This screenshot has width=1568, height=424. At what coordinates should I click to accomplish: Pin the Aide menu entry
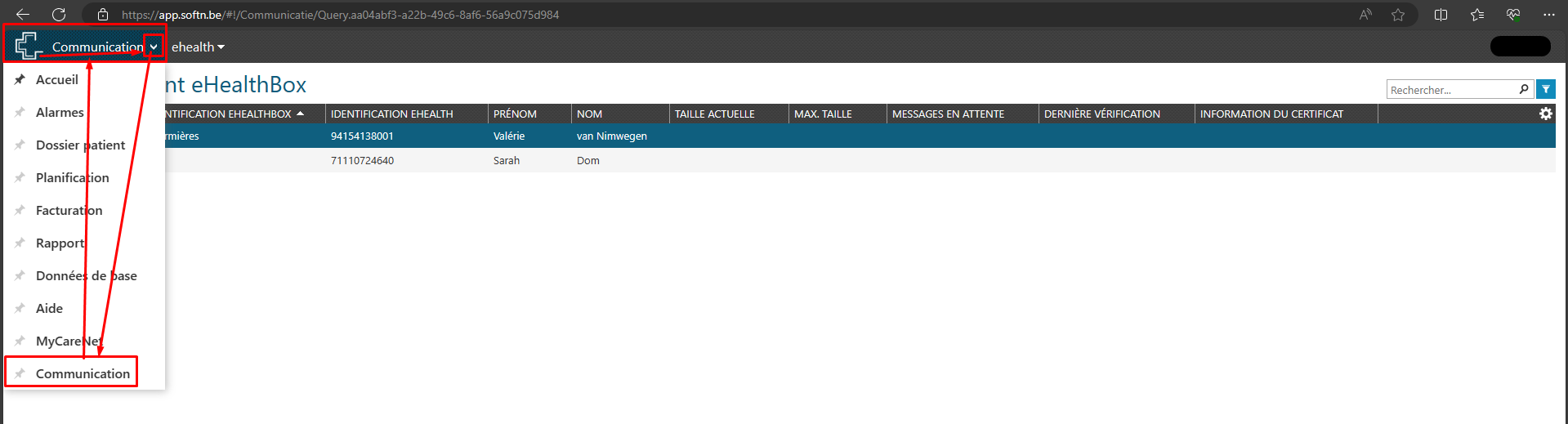pyautogui.click(x=20, y=308)
